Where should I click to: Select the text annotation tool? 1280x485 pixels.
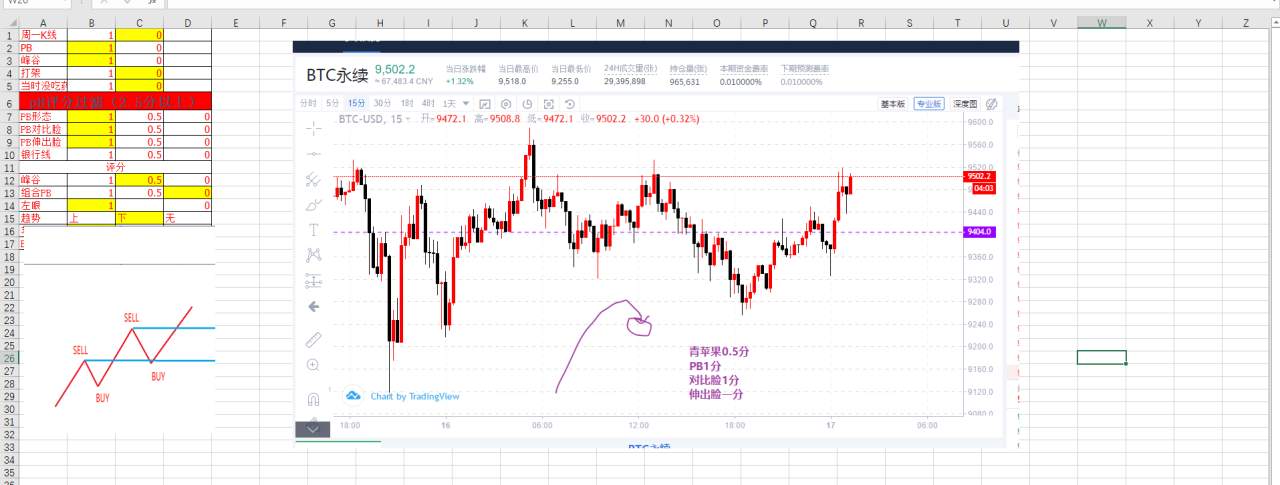(x=313, y=230)
